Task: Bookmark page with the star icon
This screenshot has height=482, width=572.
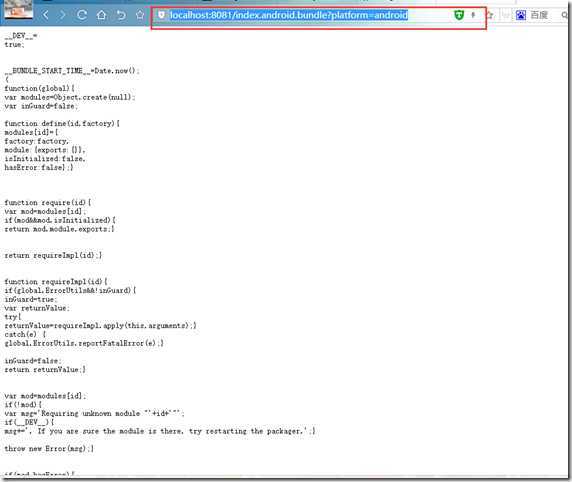Action: point(140,15)
